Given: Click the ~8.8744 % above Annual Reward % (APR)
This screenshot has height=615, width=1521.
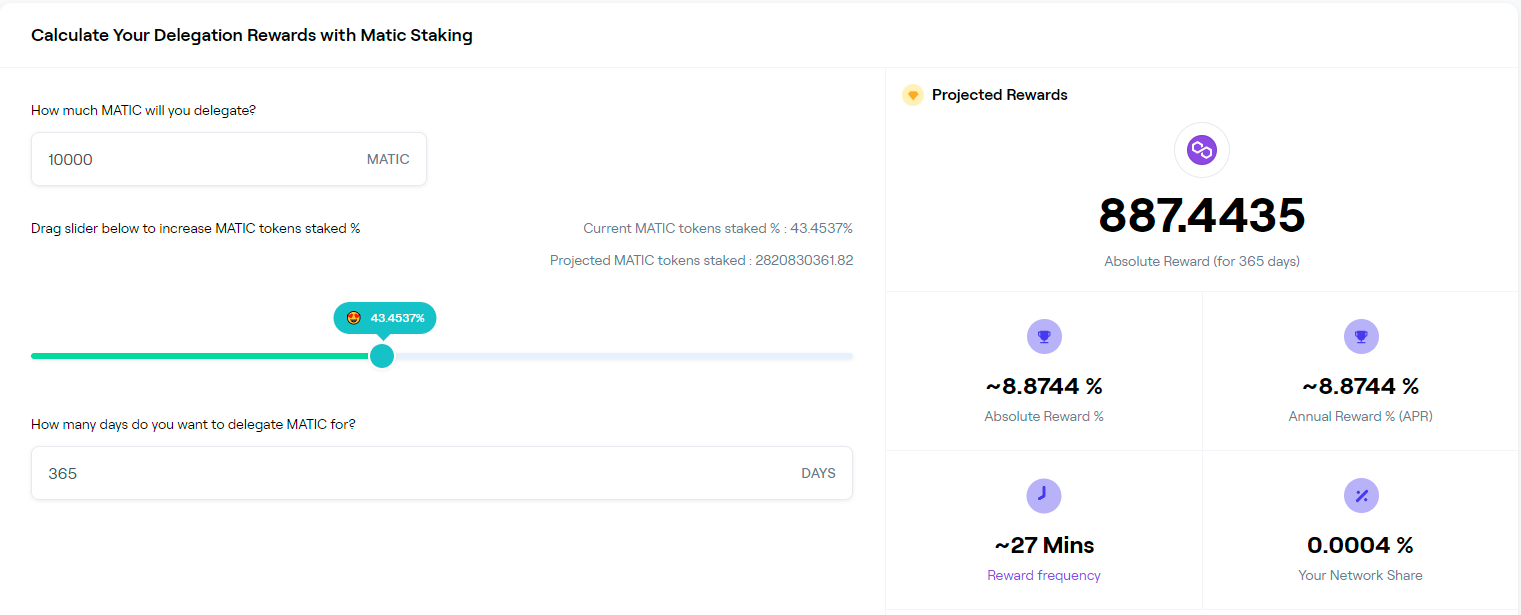Looking at the screenshot, I should point(1361,386).
